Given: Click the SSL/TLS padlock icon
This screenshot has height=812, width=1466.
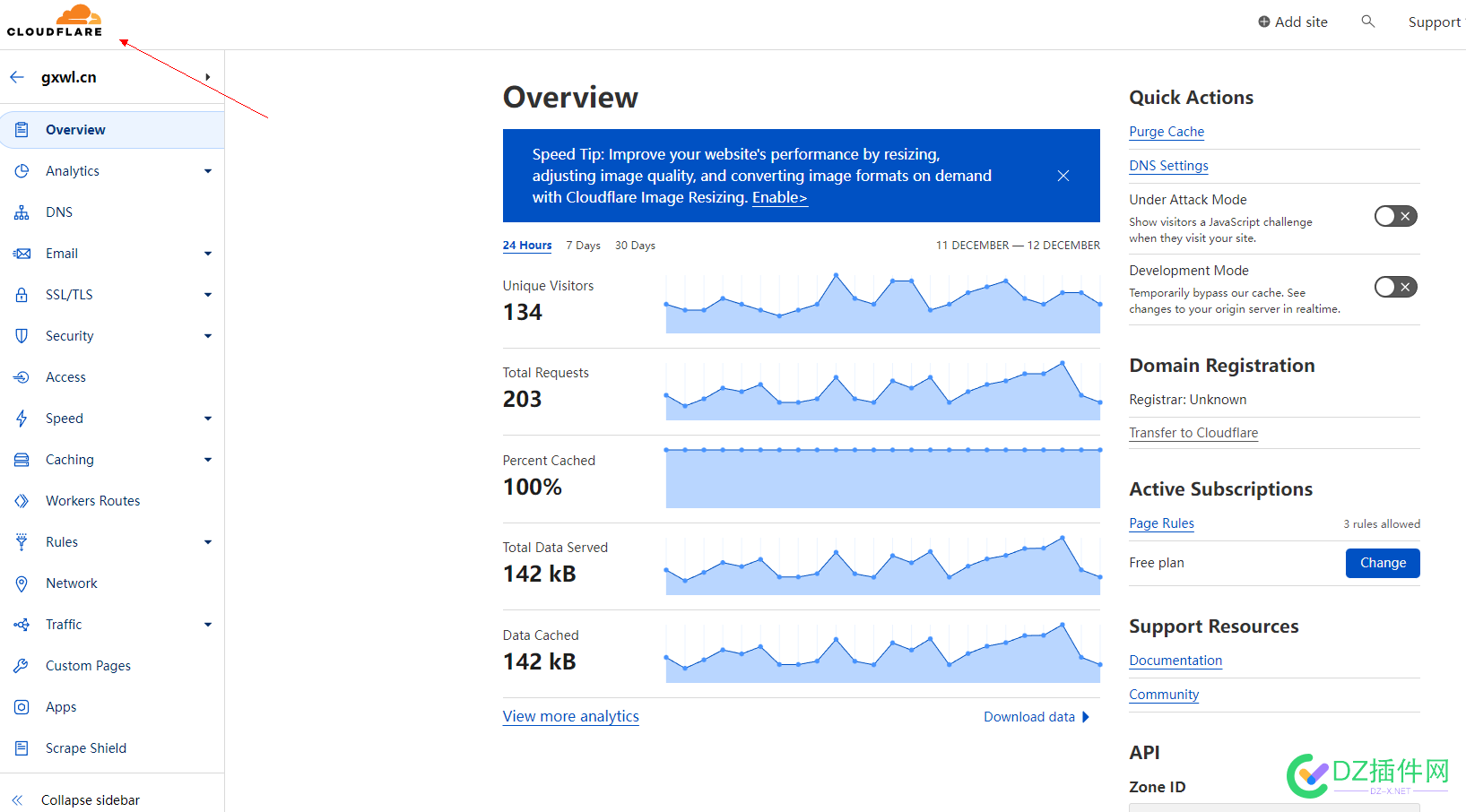Looking at the screenshot, I should point(22,295).
